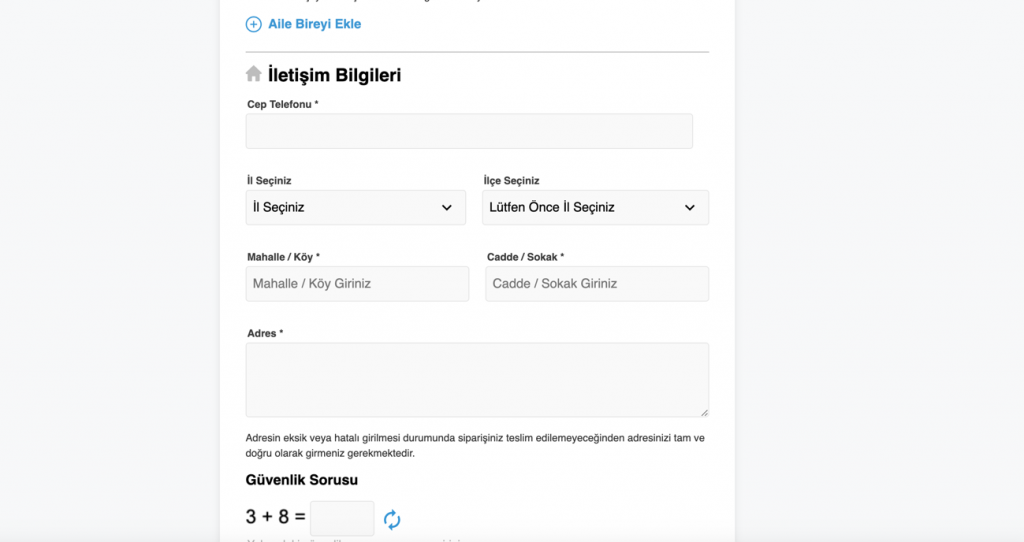Viewport: 1024px width, 542px height.
Task: Open the Aile Bireyi Ekle link
Action: point(314,24)
